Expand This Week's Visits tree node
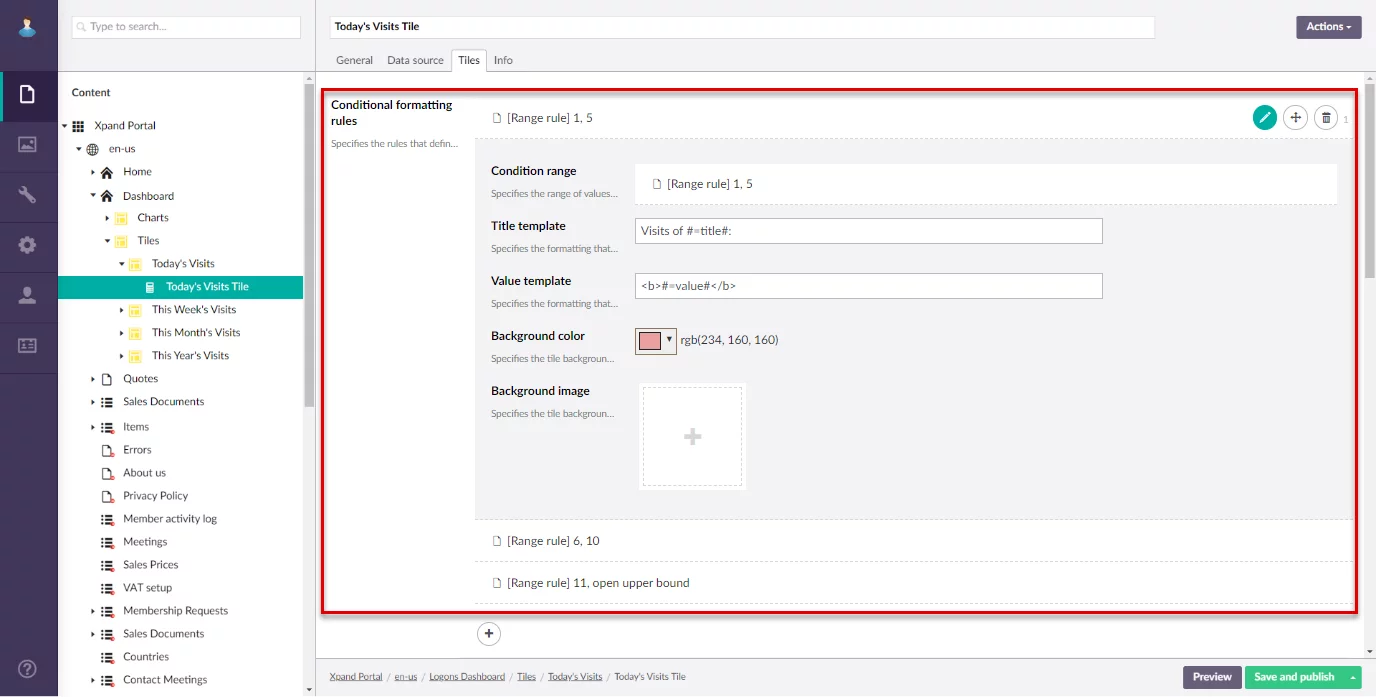Screen dimensions: 1376x697 tap(122, 310)
